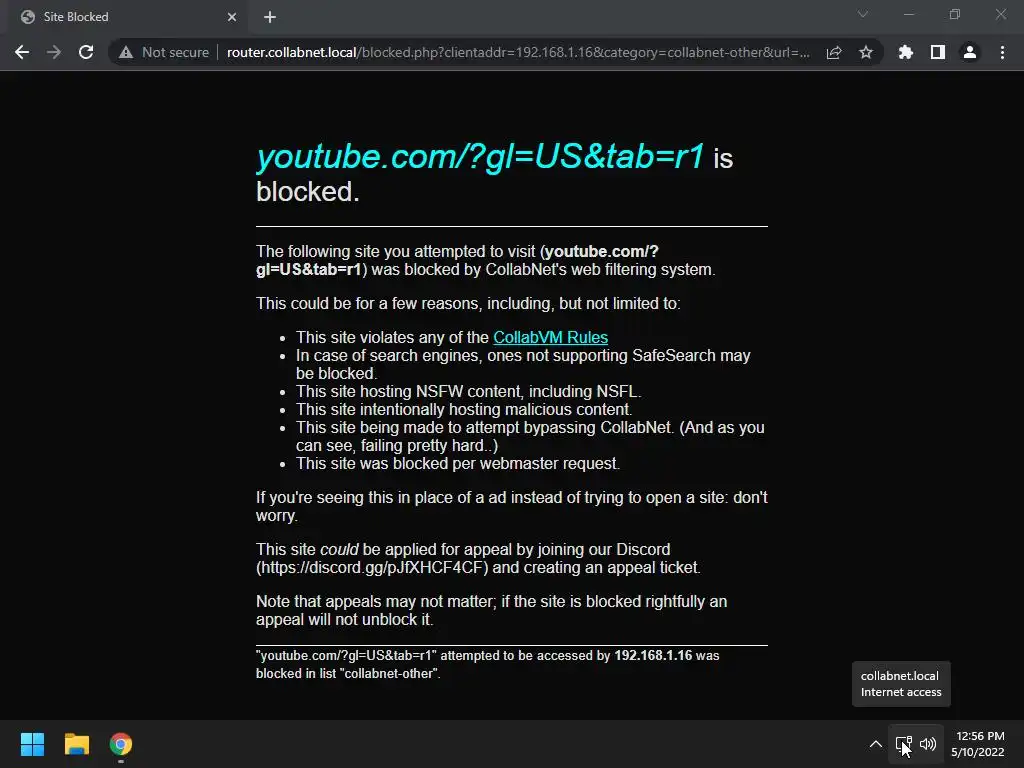Viewport: 1024px width, 768px height.
Task: Show hidden tray icons
Action: (876, 744)
